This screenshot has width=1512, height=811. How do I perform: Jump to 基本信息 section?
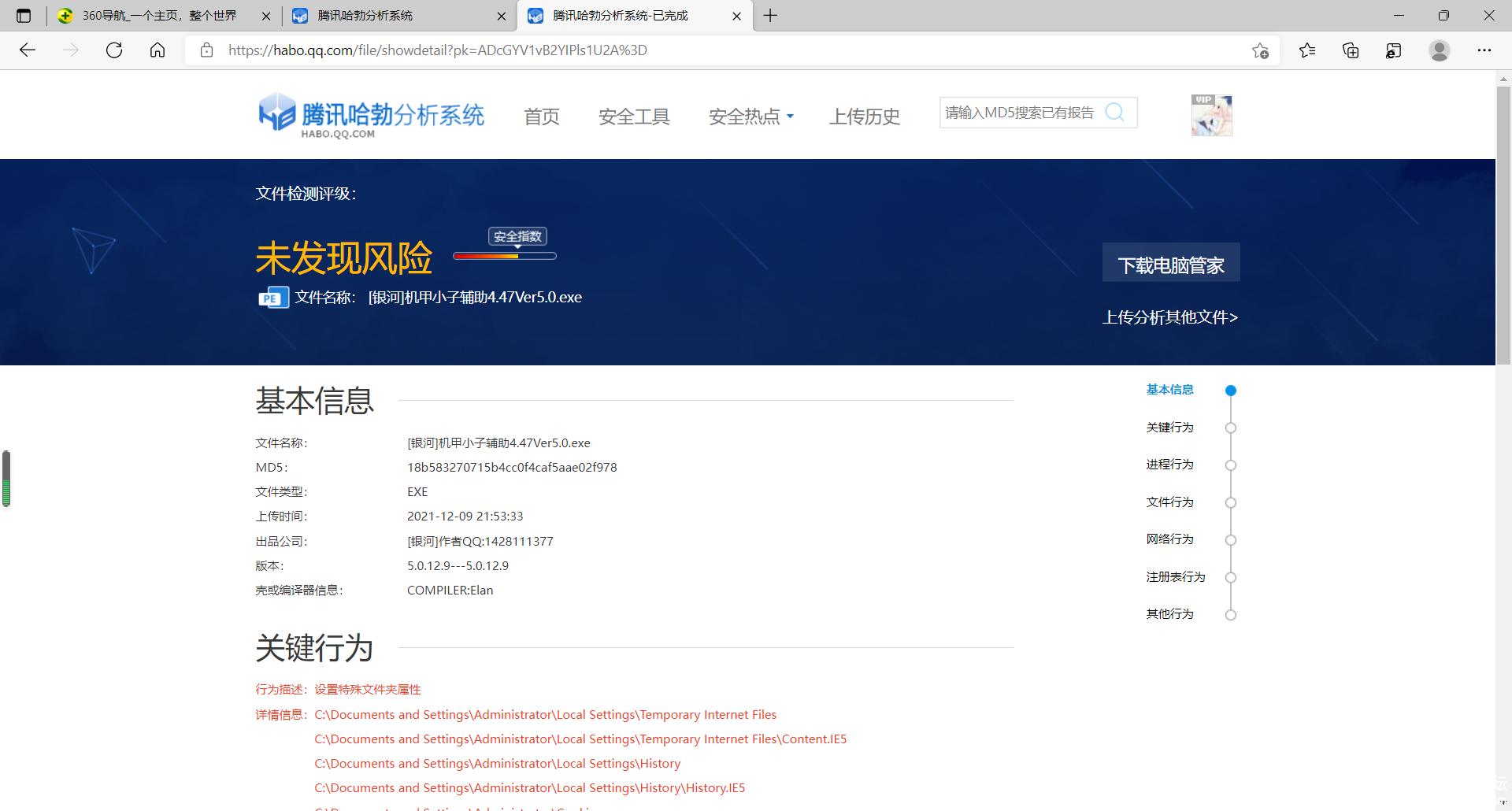(x=1169, y=390)
